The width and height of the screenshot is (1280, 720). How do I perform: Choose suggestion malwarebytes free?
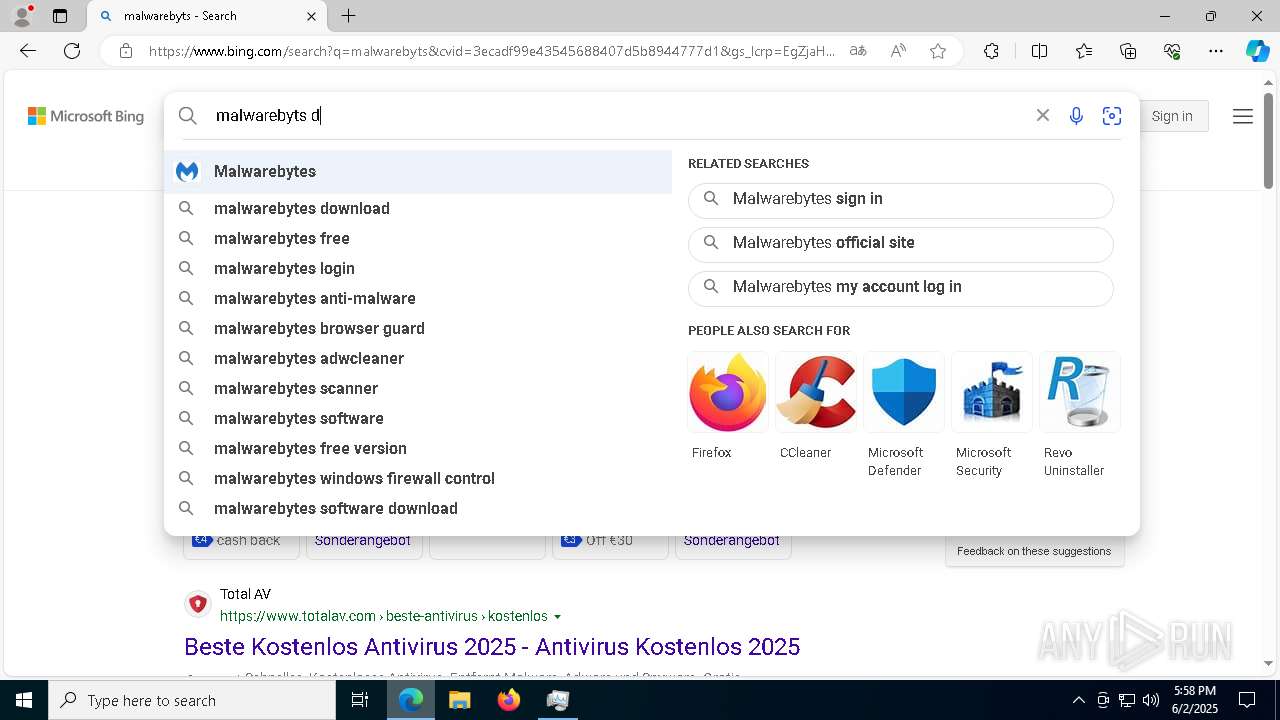(418, 238)
